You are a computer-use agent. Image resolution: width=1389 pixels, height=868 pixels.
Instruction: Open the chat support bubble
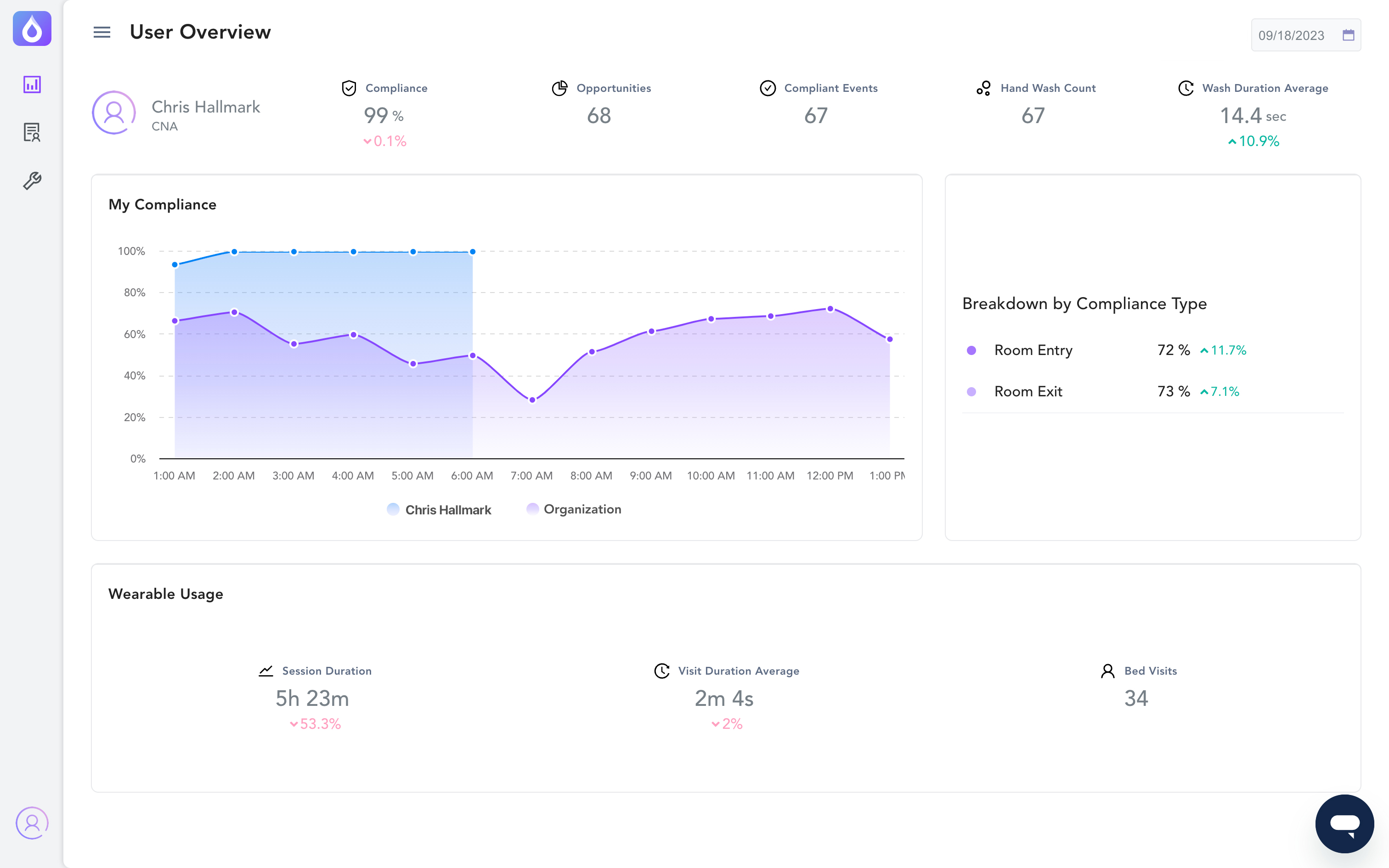click(x=1344, y=824)
